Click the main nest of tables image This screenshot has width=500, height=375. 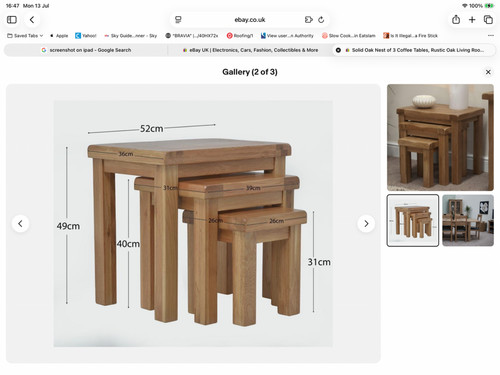click(x=193, y=223)
